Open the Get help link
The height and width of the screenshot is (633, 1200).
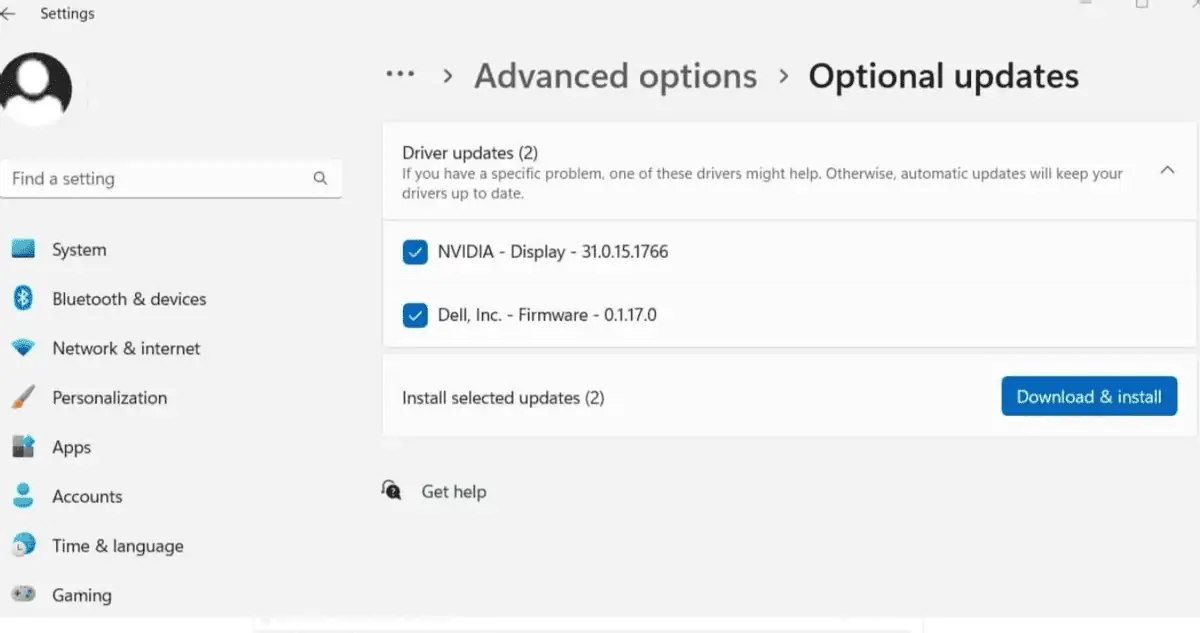tap(453, 492)
